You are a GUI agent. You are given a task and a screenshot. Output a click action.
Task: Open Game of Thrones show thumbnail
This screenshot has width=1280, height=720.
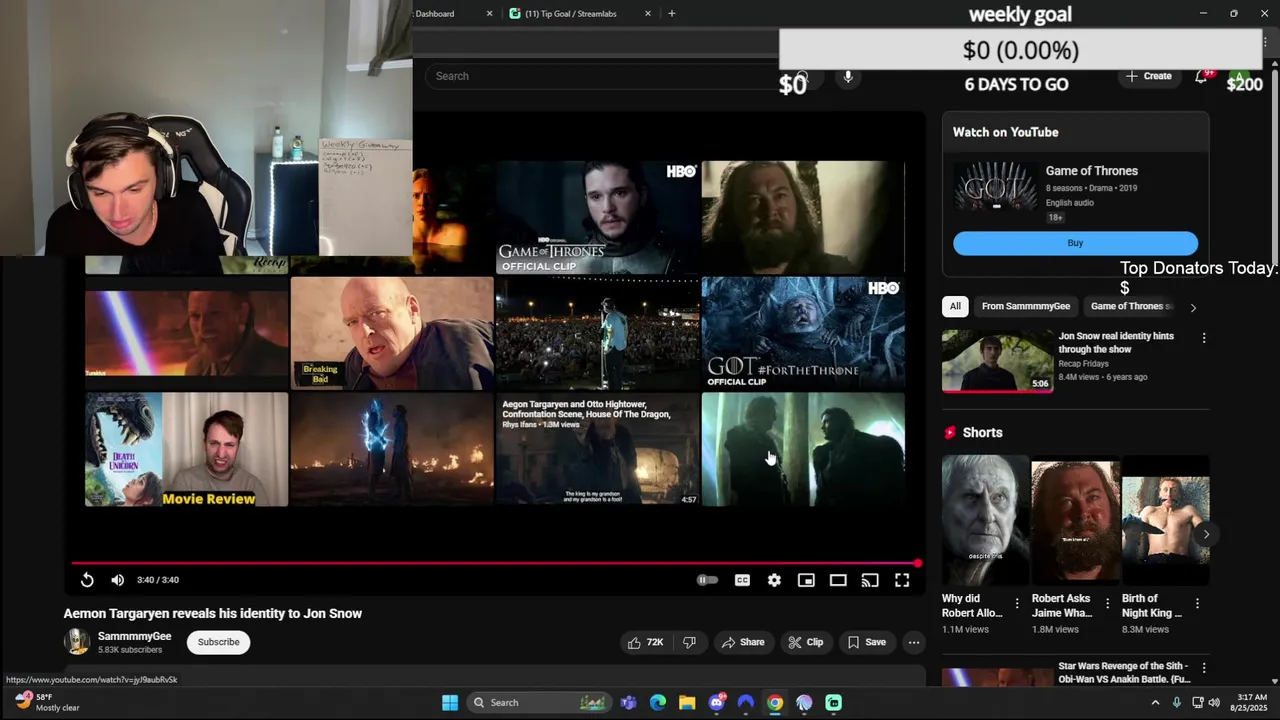click(x=997, y=187)
